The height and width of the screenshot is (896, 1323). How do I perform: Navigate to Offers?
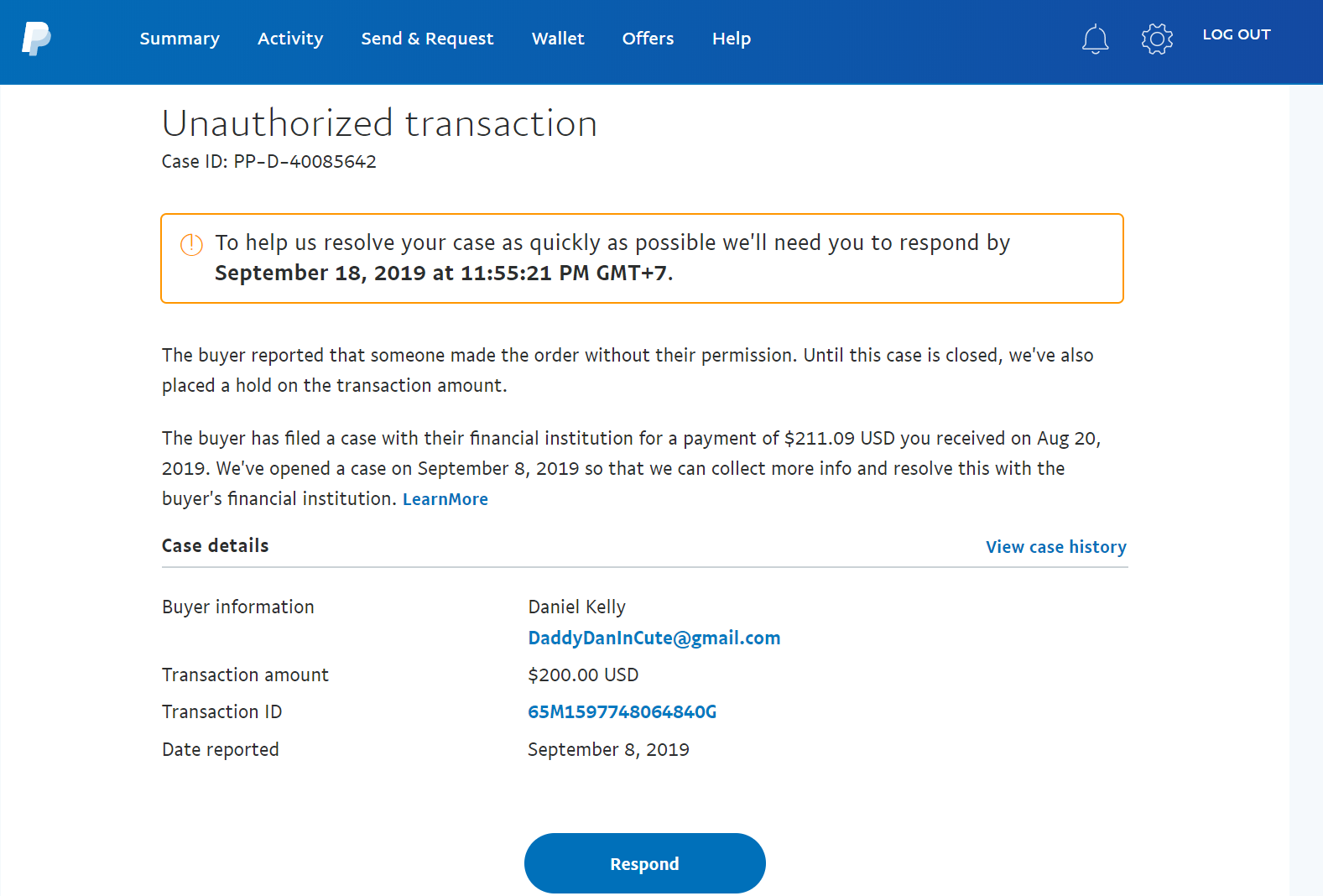(648, 39)
